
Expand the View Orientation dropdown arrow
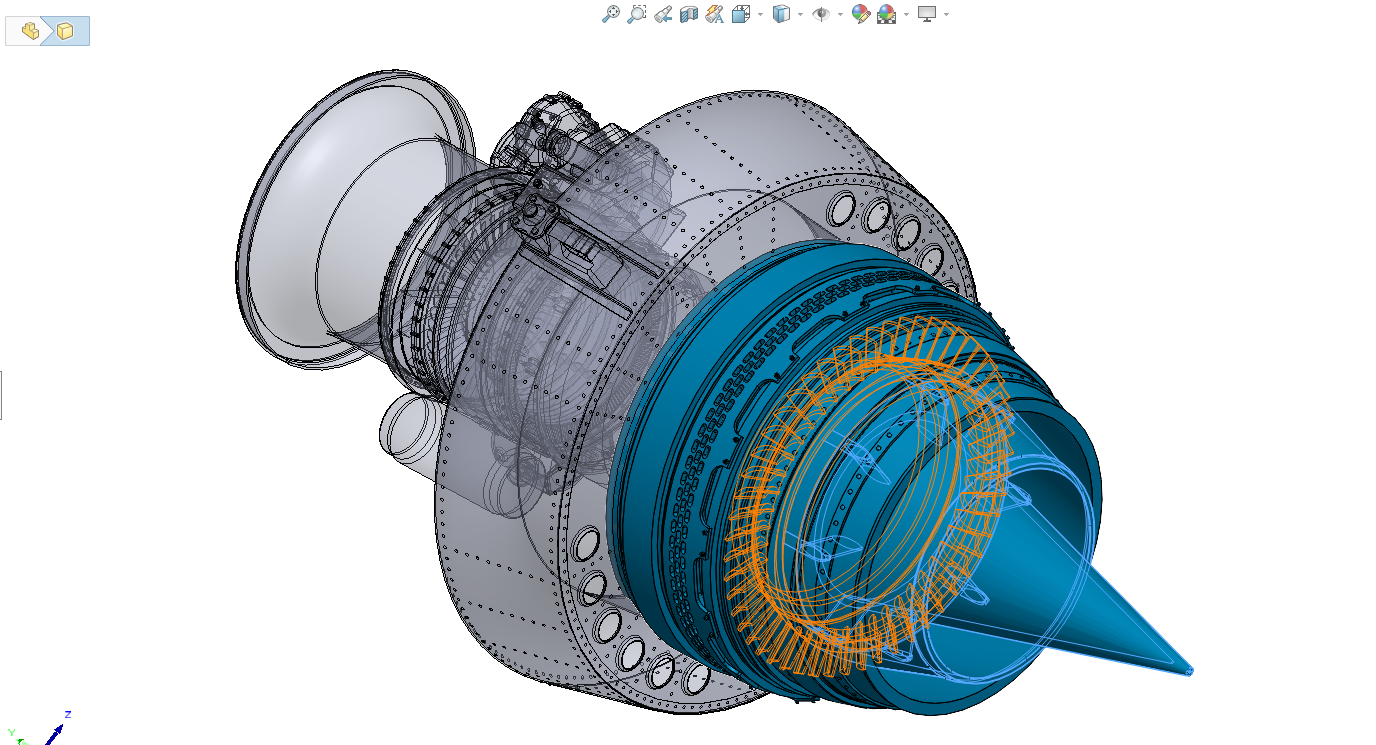pos(761,14)
